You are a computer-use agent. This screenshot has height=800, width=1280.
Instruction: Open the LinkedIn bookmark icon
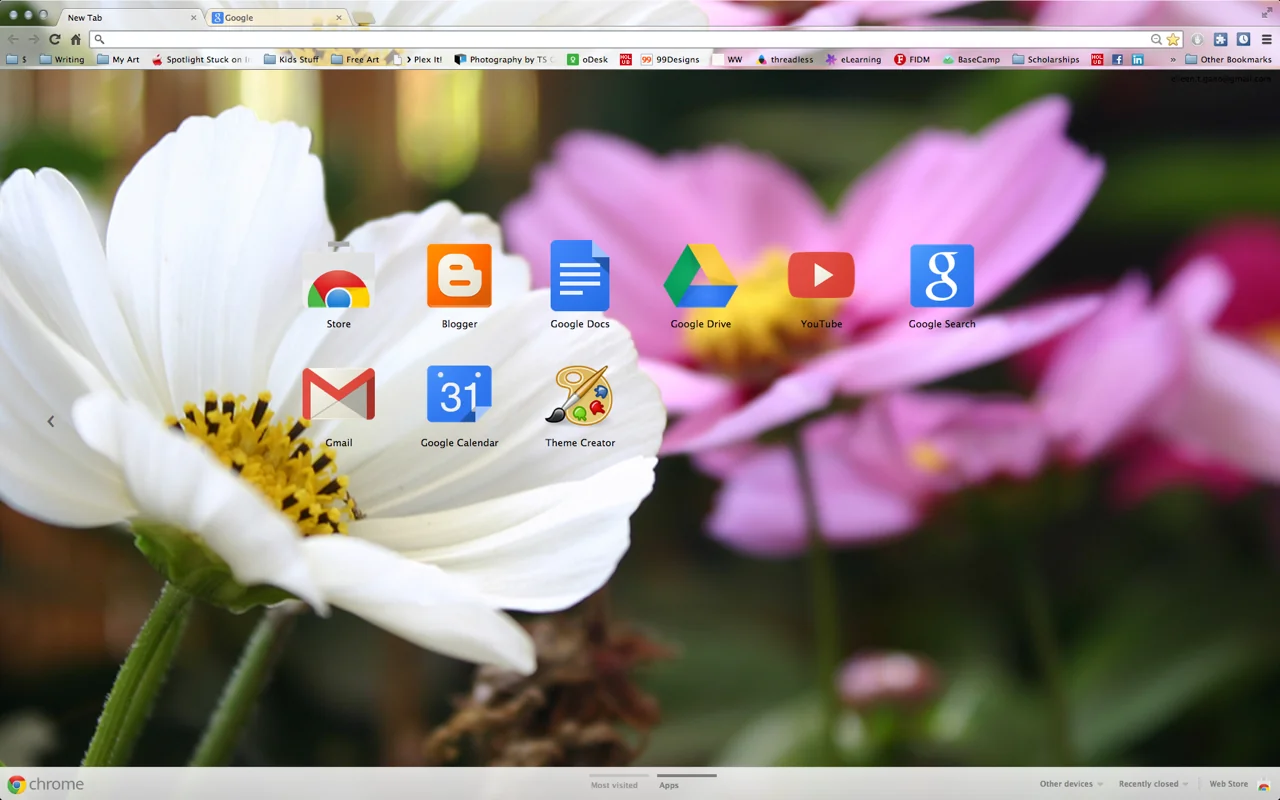click(1138, 59)
